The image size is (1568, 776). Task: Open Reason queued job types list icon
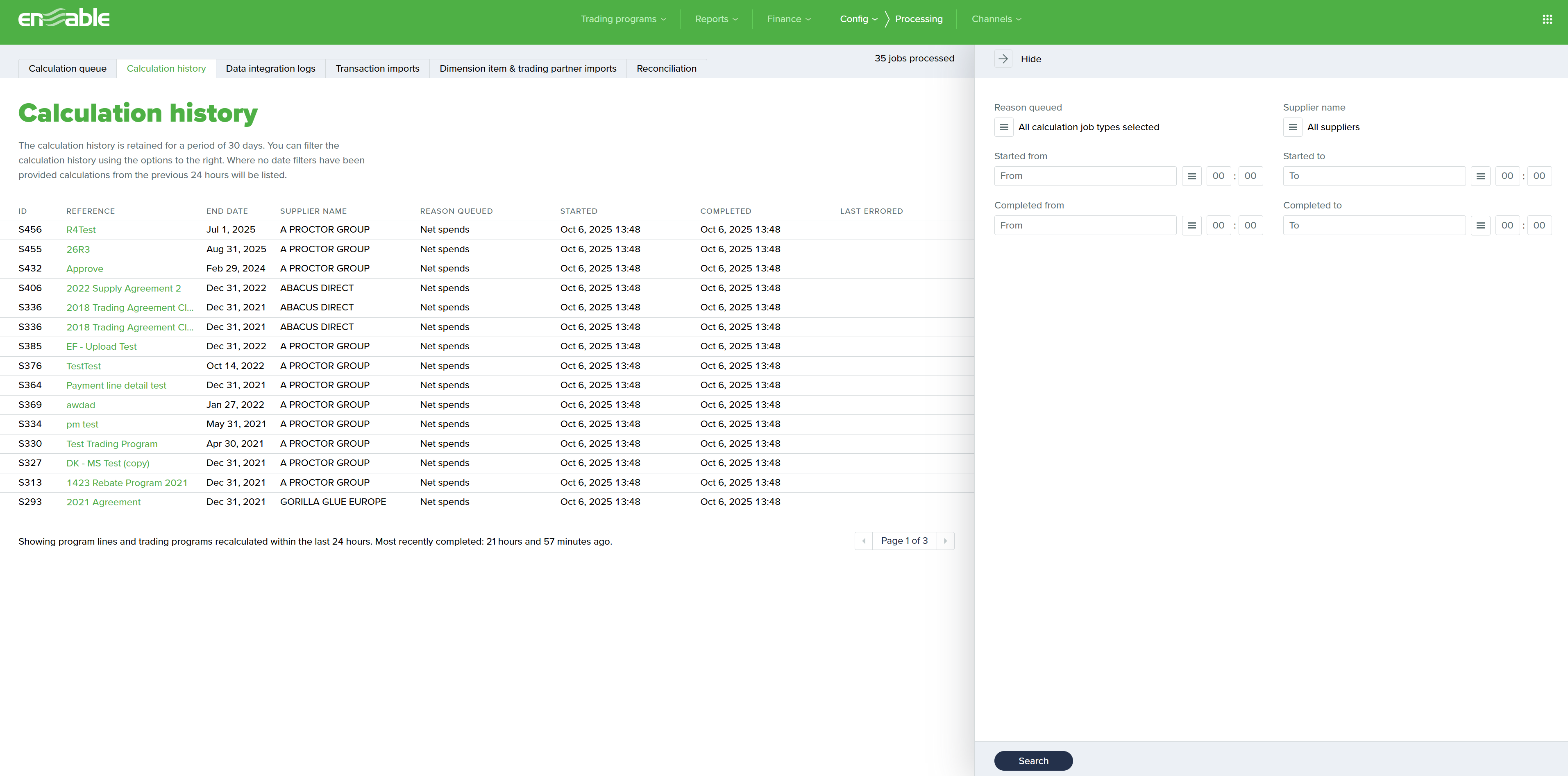point(1004,127)
